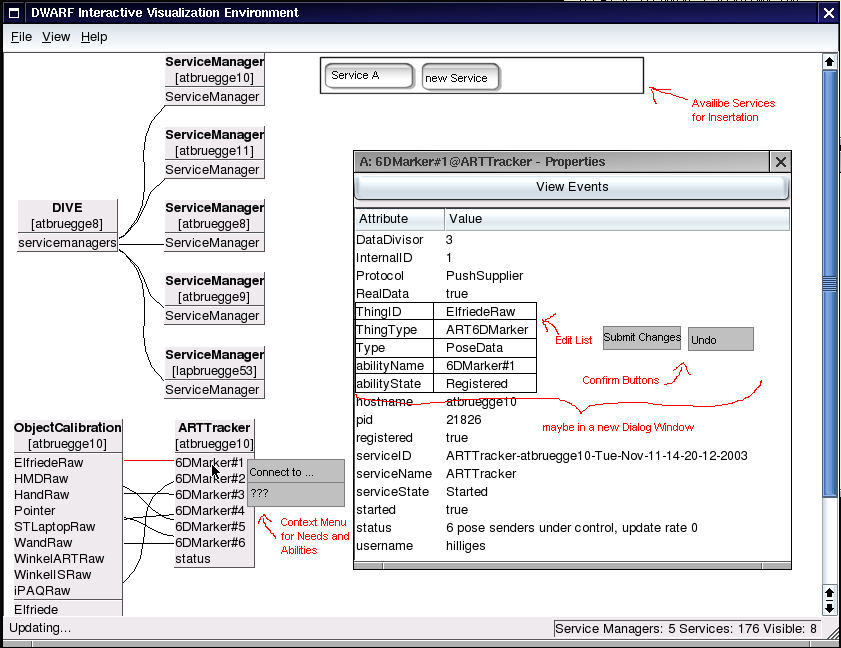Open the window menu icon in title bar
The height and width of the screenshot is (648, 841).
click(x=14, y=13)
